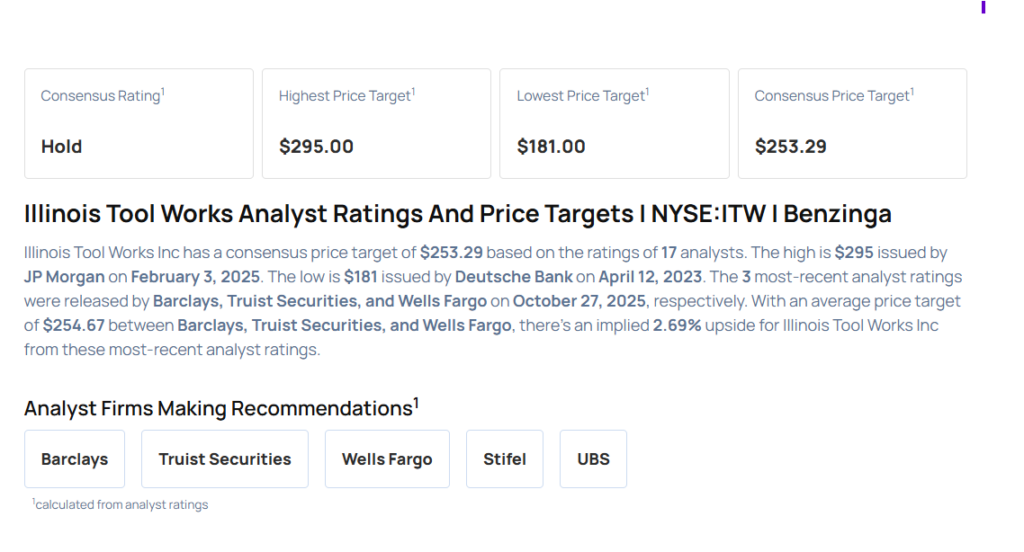This screenshot has height=552, width=1024.
Task: Select the Lowest Price Target $181.00 card
Action: [x=614, y=123]
